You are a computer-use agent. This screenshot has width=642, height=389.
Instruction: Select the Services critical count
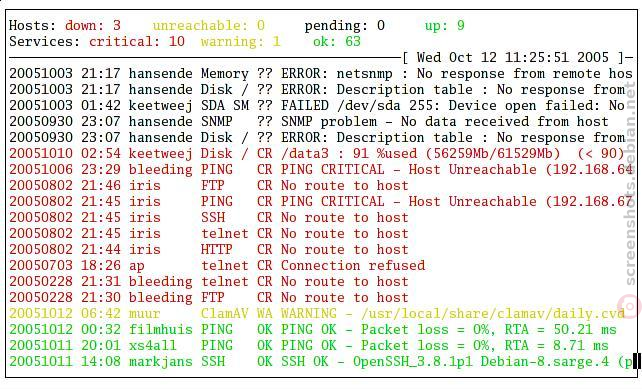pyautogui.click(x=137, y=41)
